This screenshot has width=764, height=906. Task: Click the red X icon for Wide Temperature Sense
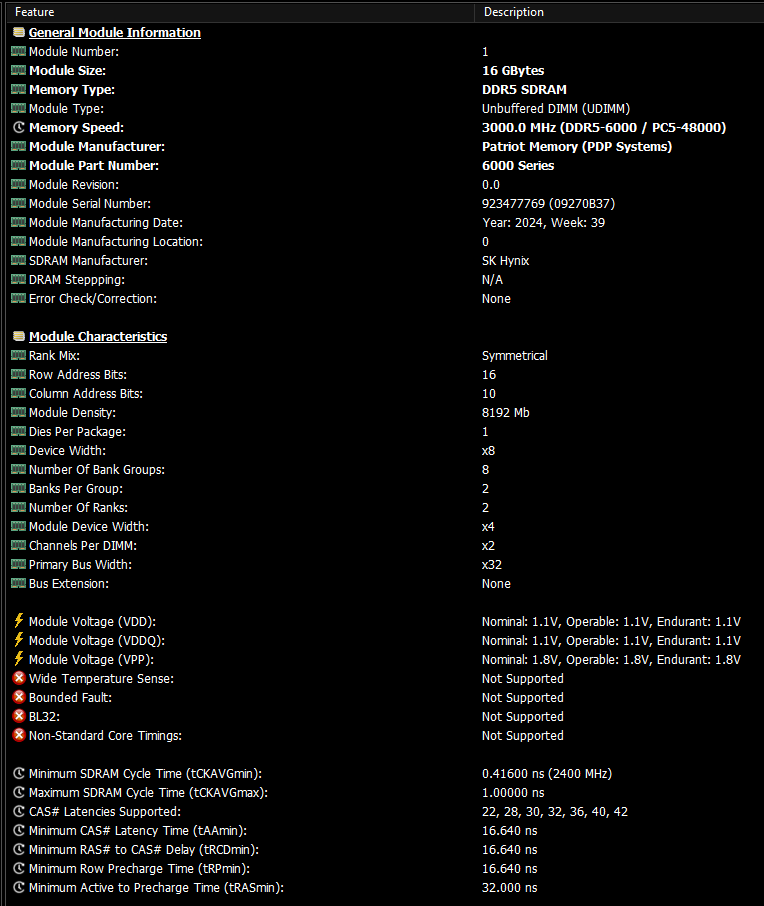(19, 678)
